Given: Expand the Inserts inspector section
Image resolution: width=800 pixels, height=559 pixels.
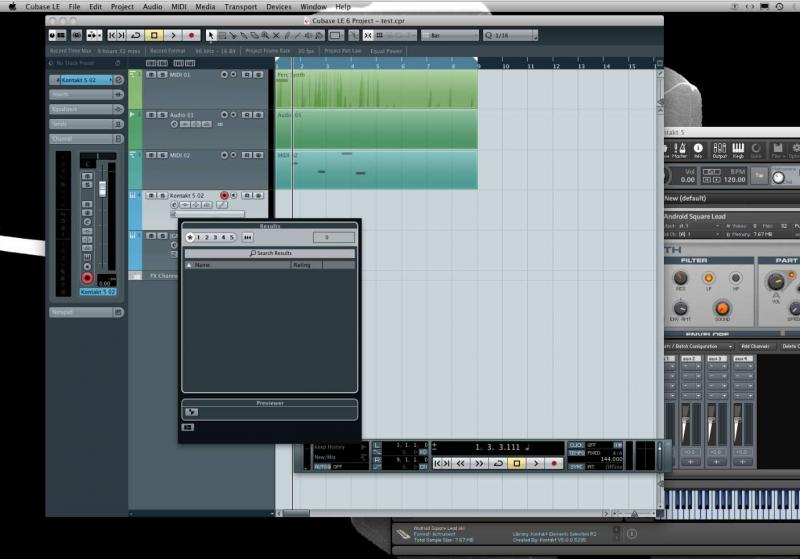Looking at the screenshot, I should tap(87, 94).
